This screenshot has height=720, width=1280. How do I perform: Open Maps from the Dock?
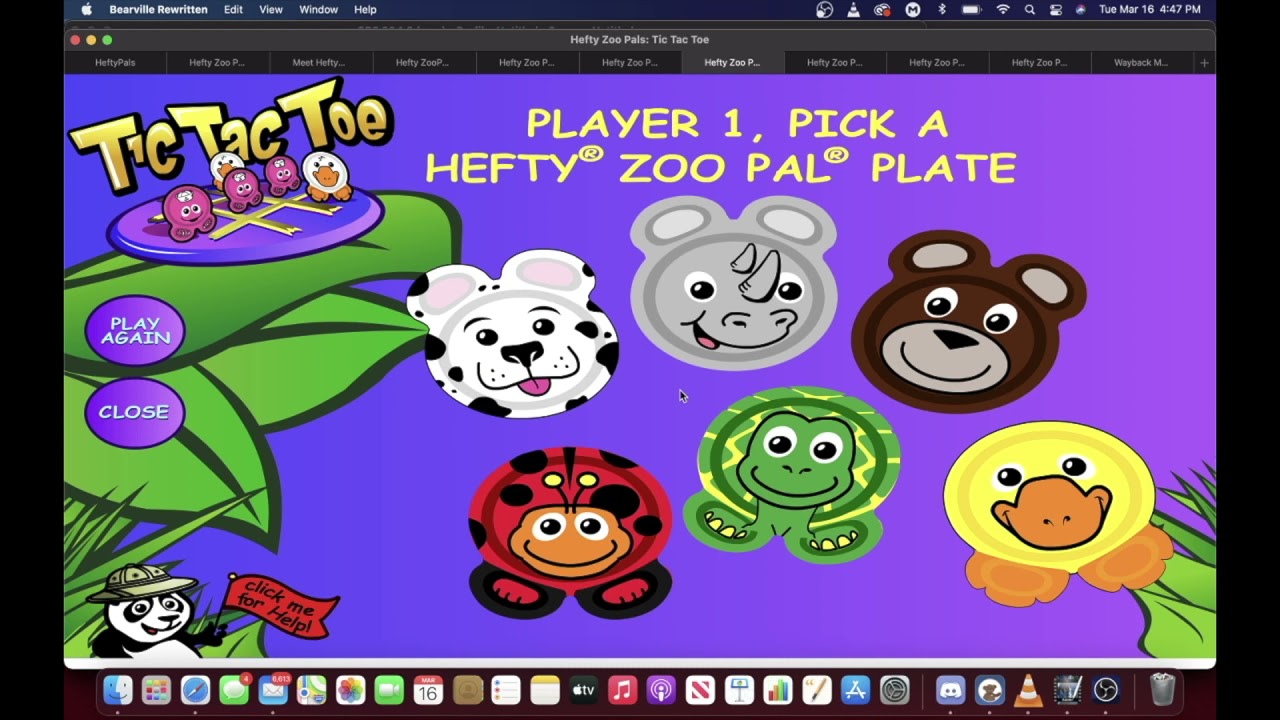312,689
